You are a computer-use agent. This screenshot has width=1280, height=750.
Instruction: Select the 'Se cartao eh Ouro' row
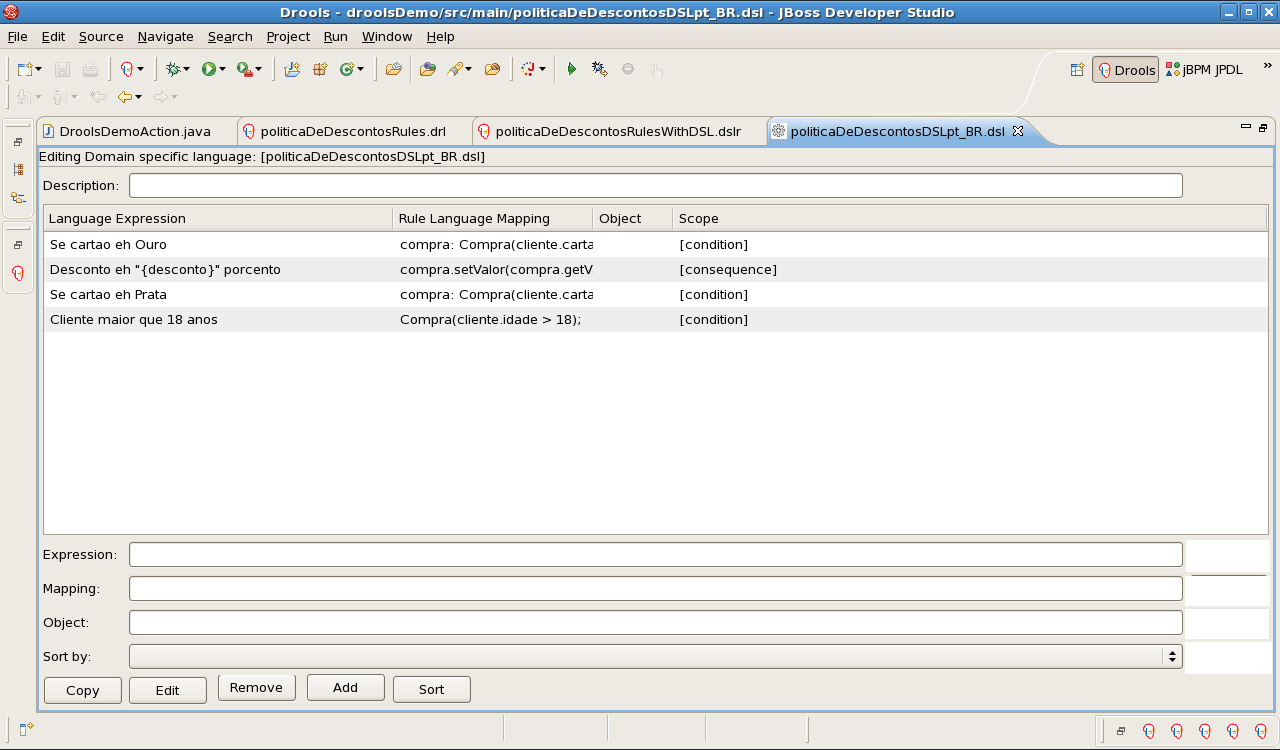[656, 244]
